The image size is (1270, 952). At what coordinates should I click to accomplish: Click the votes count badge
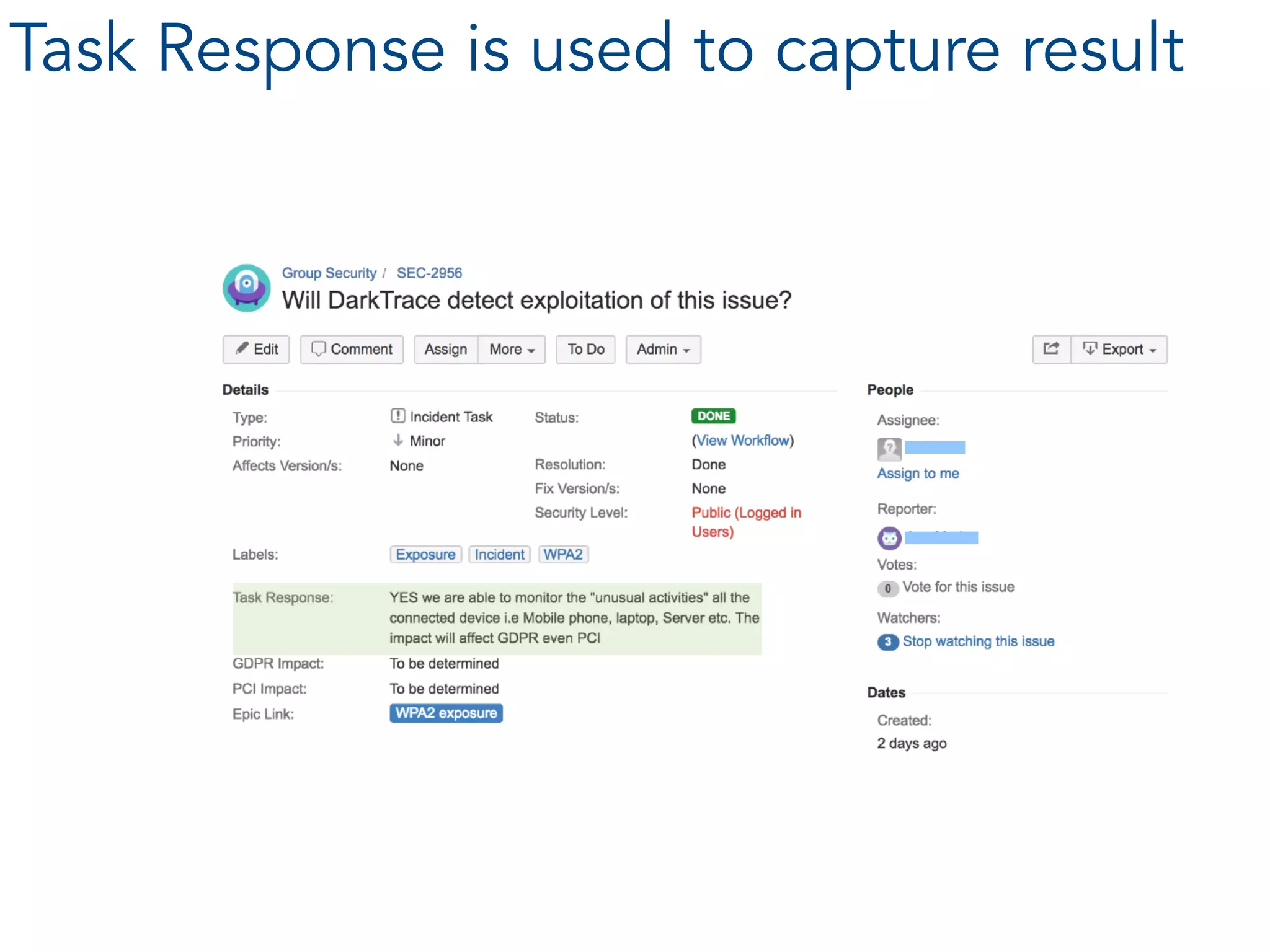(x=887, y=588)
